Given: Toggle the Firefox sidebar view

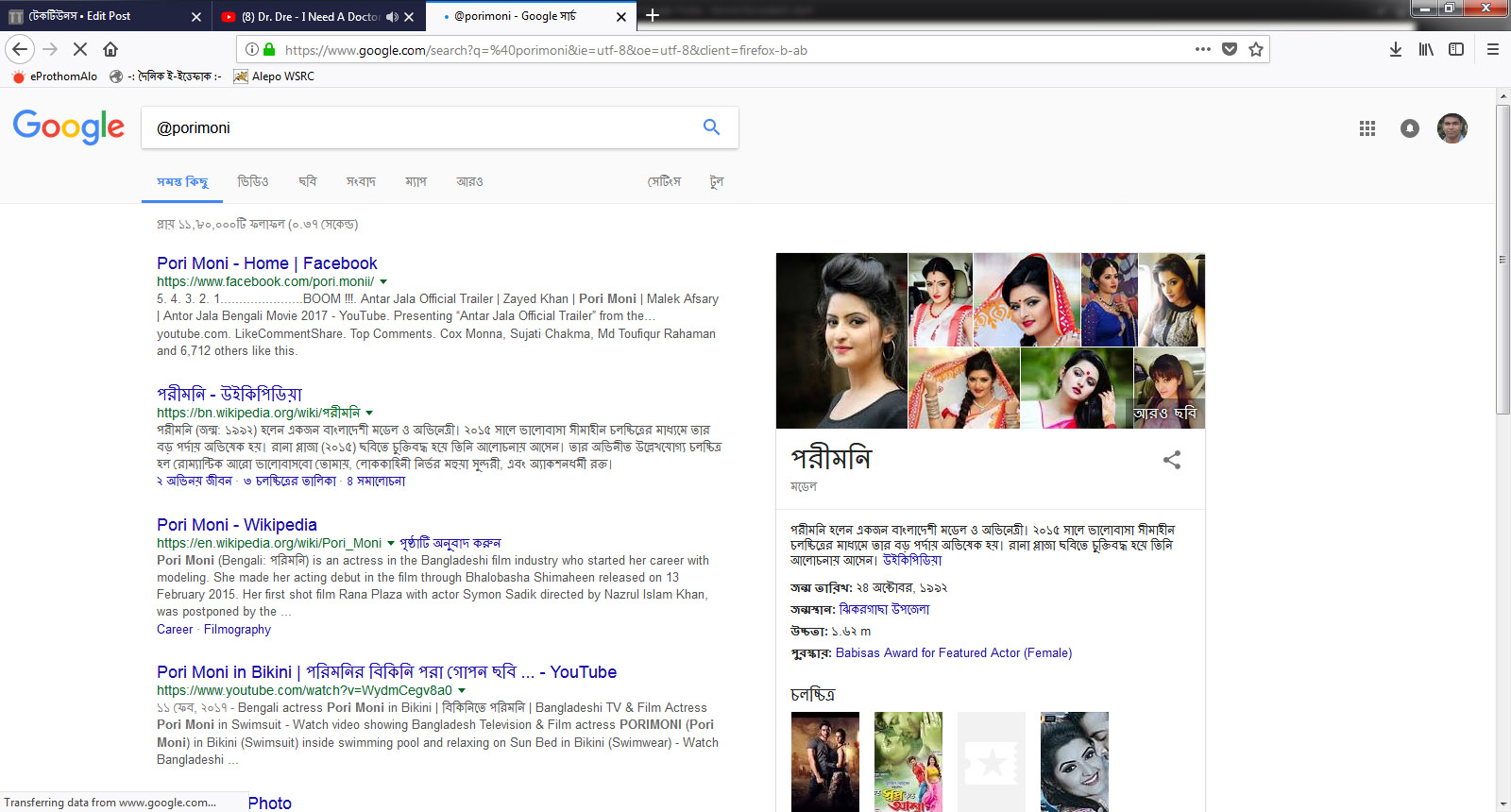Looking at the screenshot, I should click(1455, 50).
